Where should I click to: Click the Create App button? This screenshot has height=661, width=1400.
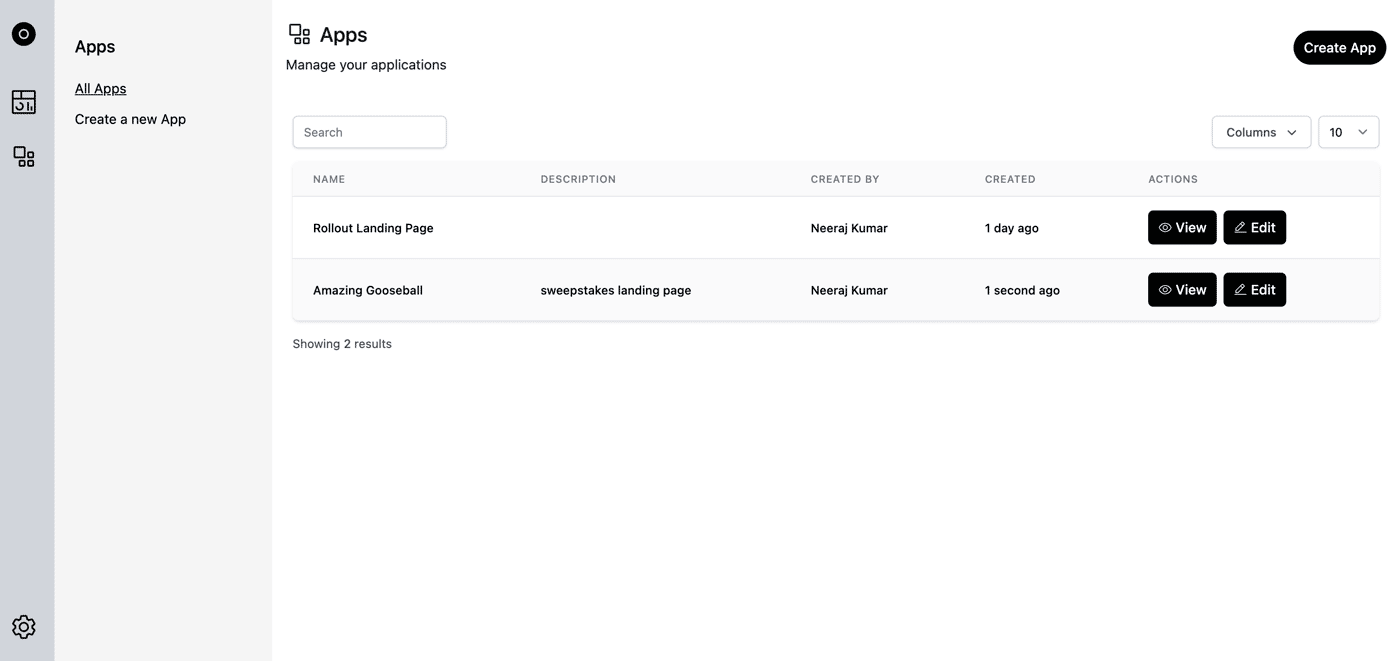tap(1340, 48)
